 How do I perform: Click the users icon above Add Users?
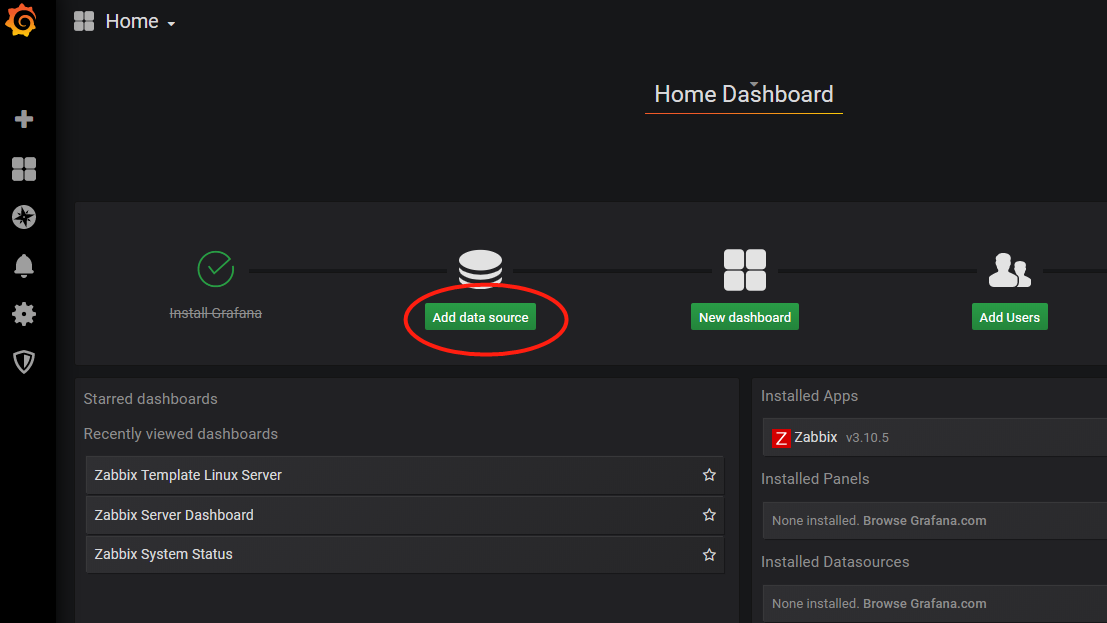tap(1009, 269)
